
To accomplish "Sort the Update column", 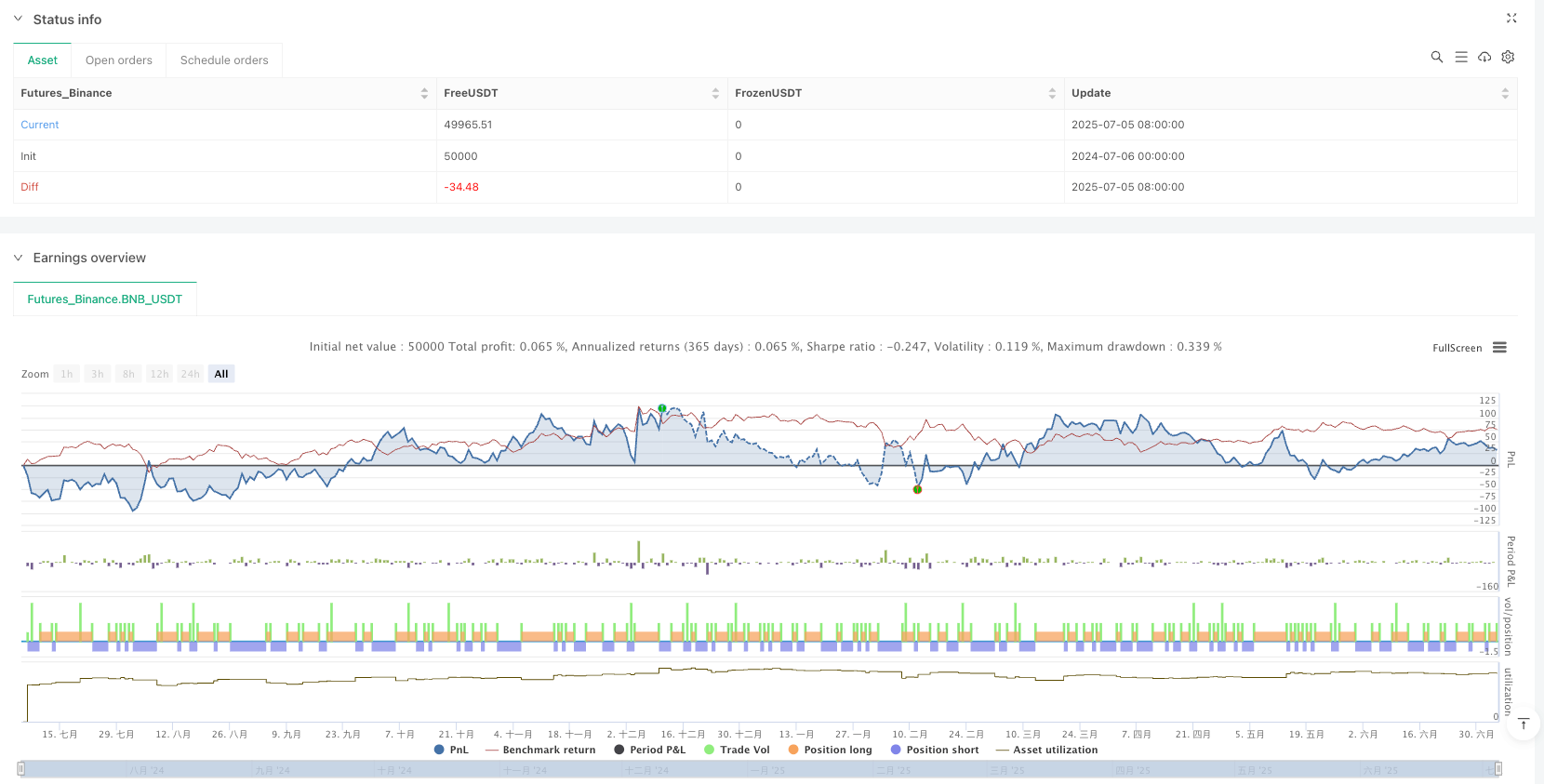I will coord(1504,93).
